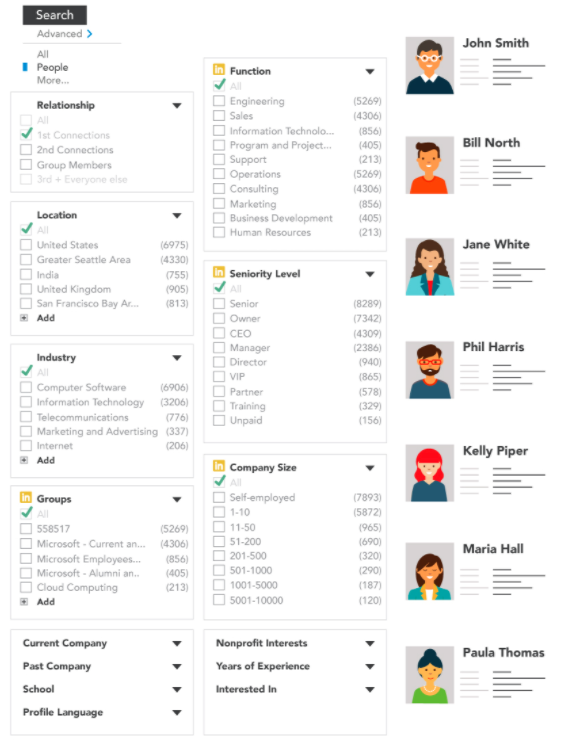Viewport: 581px width, 743px height.
Task: Click the LinkedIn icon beside Seniority Level
Action: (x=218, y=272)
